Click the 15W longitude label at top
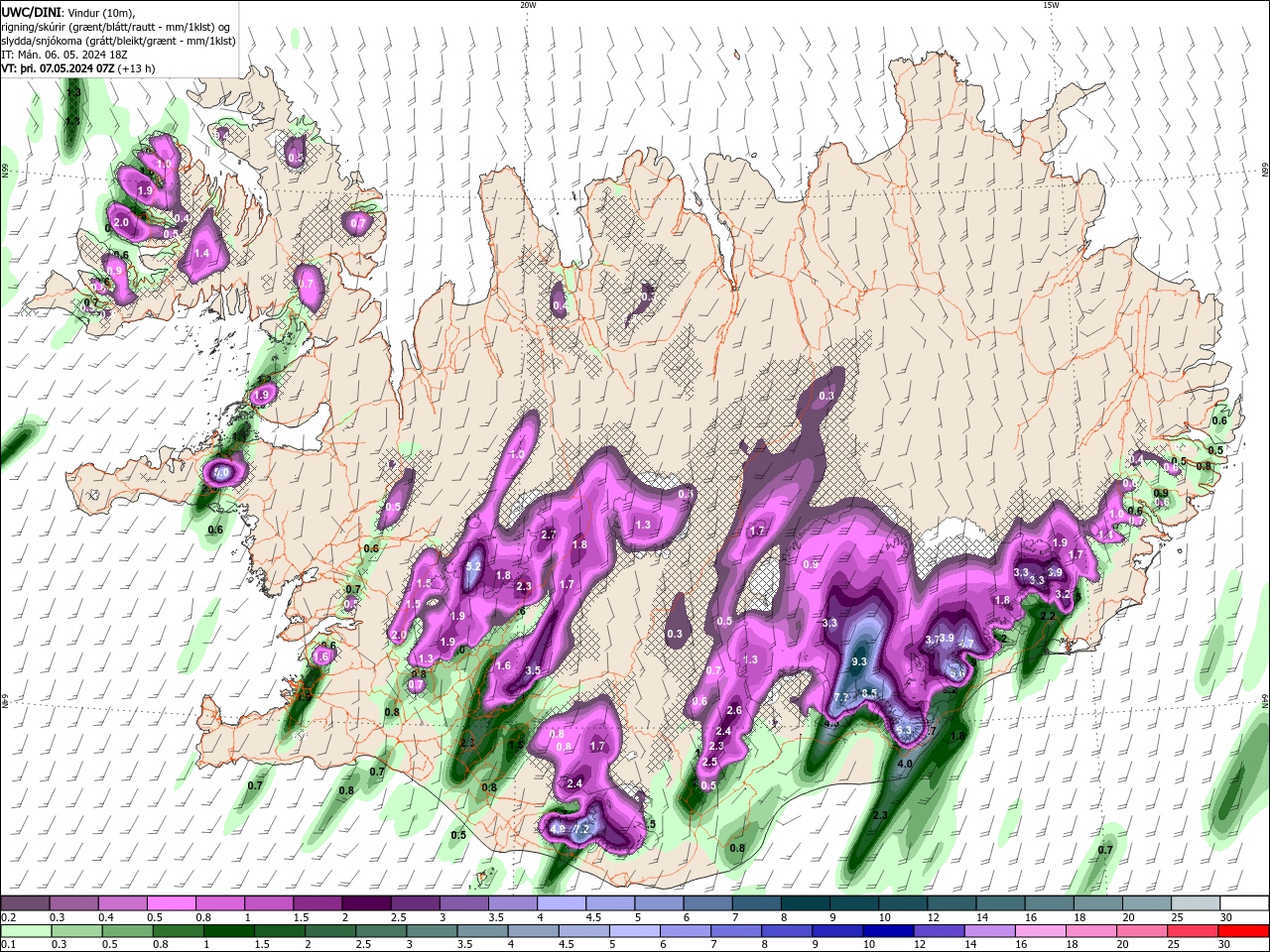This screenshot has height=952, width=1270. 1051,5
